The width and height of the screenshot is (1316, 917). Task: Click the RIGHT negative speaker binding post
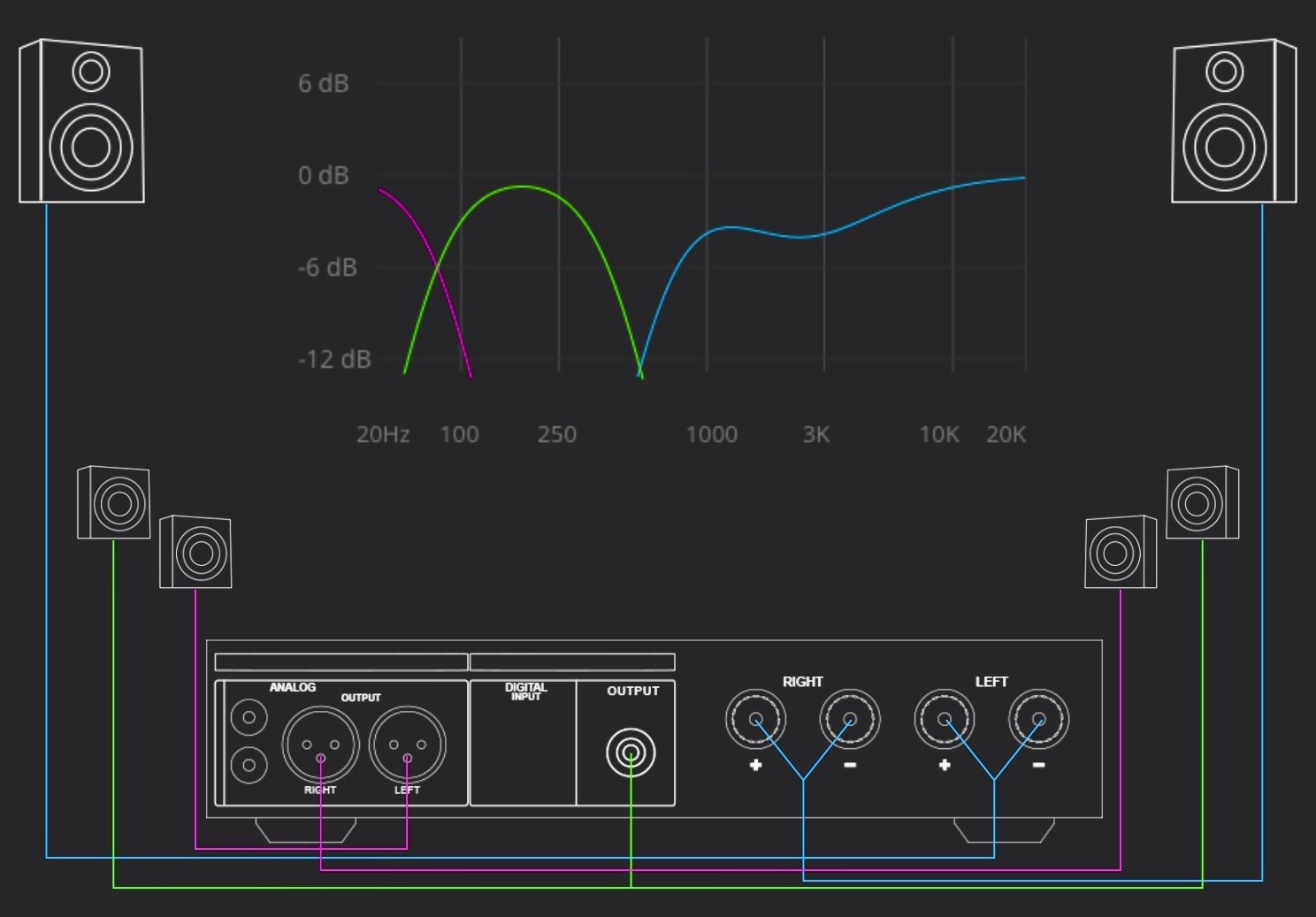point(850,720)
